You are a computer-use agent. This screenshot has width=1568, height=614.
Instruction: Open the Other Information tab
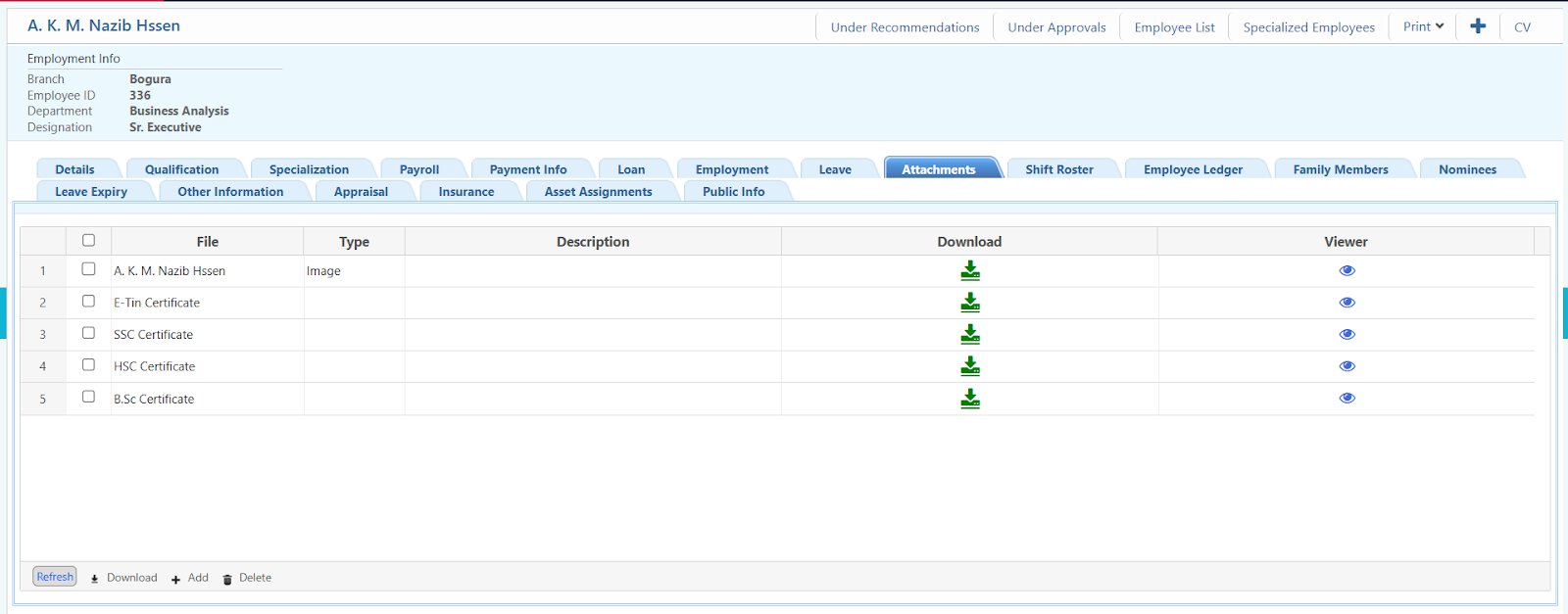(230, 192)
